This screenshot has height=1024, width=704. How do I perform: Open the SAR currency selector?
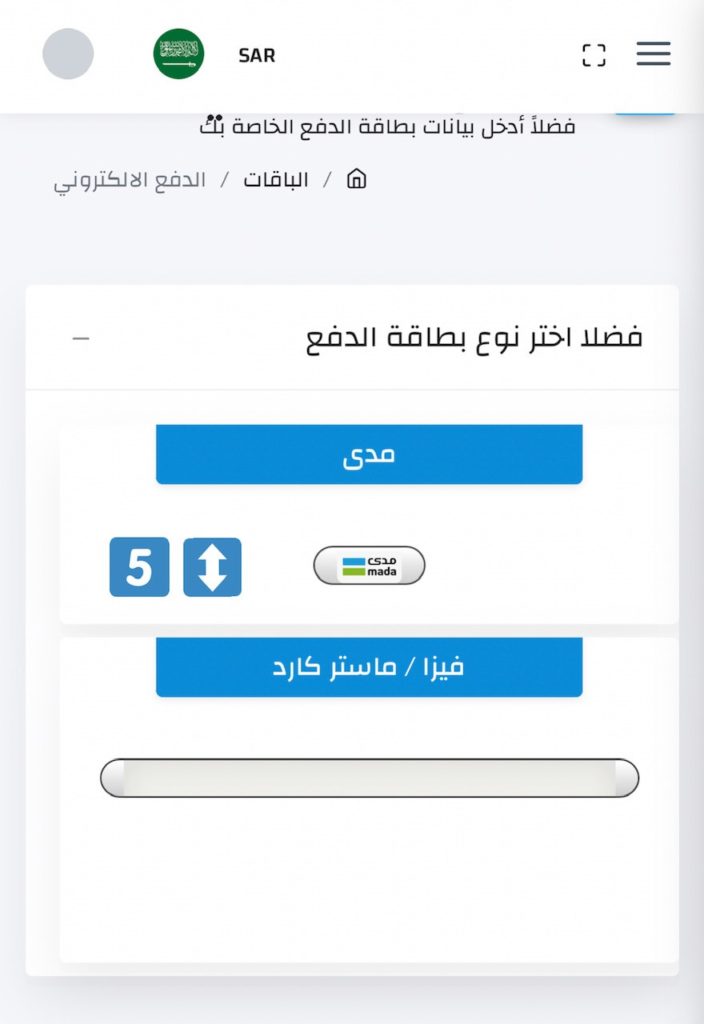(x=256, y=56)
